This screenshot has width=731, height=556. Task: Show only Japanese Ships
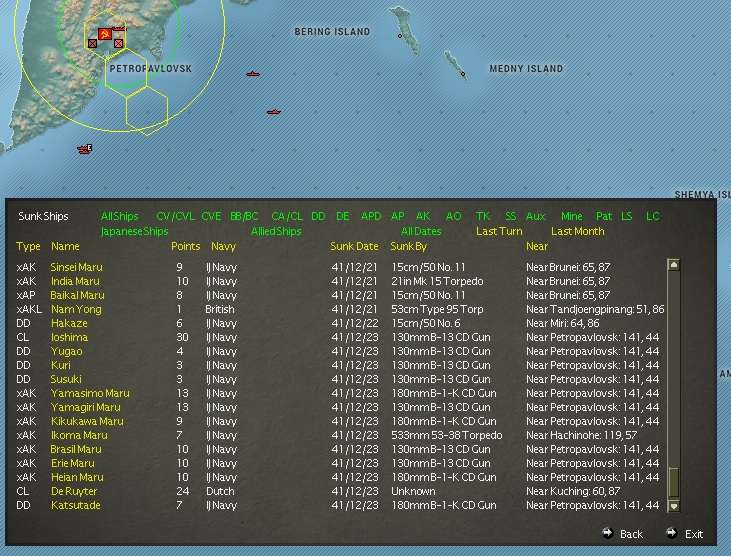(135, 231)
